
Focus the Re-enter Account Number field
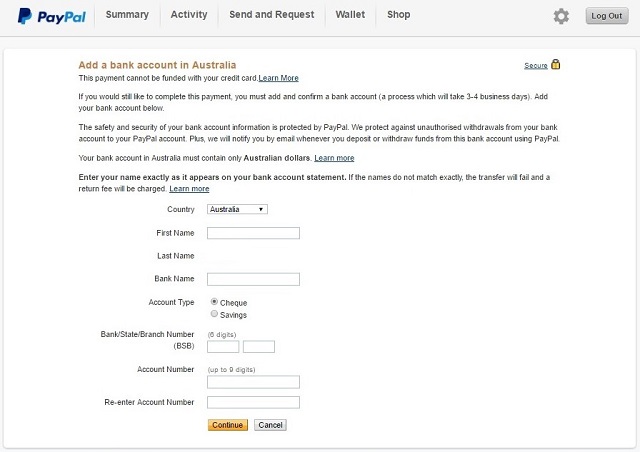[x=253, y=402]
